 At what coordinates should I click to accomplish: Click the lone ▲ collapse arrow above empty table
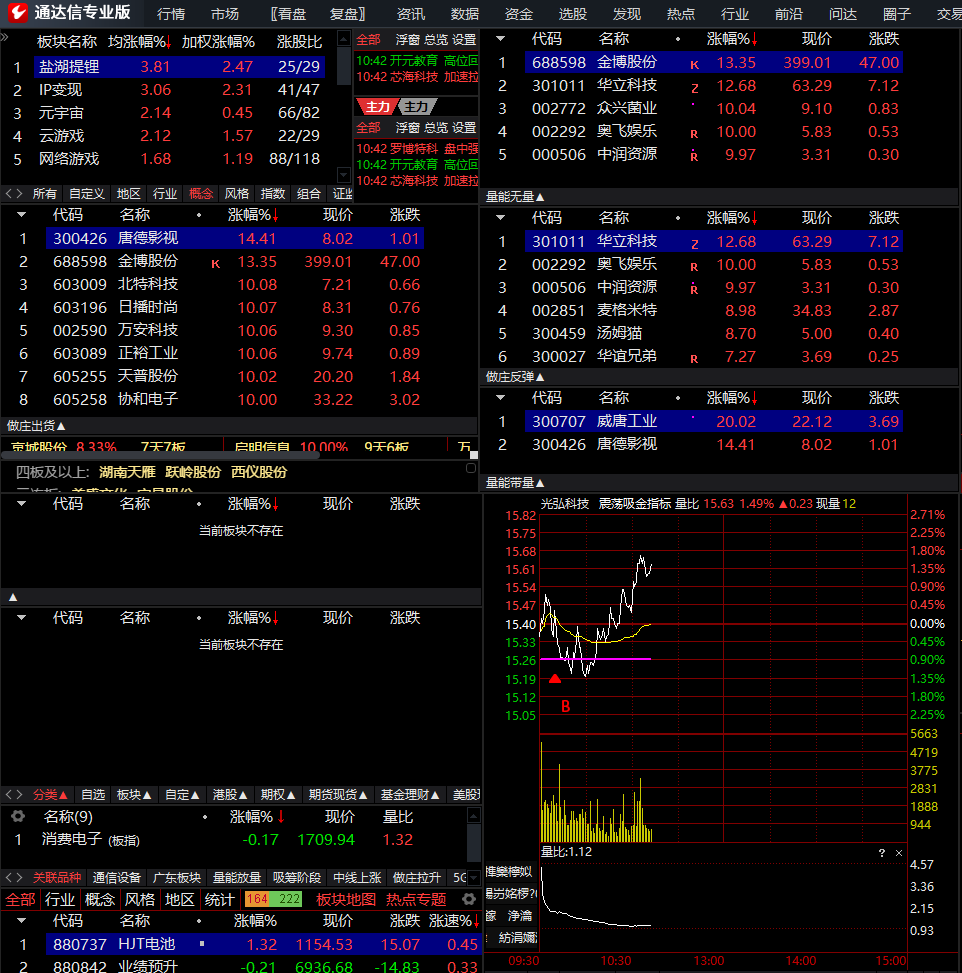click(x=13, y=598)
